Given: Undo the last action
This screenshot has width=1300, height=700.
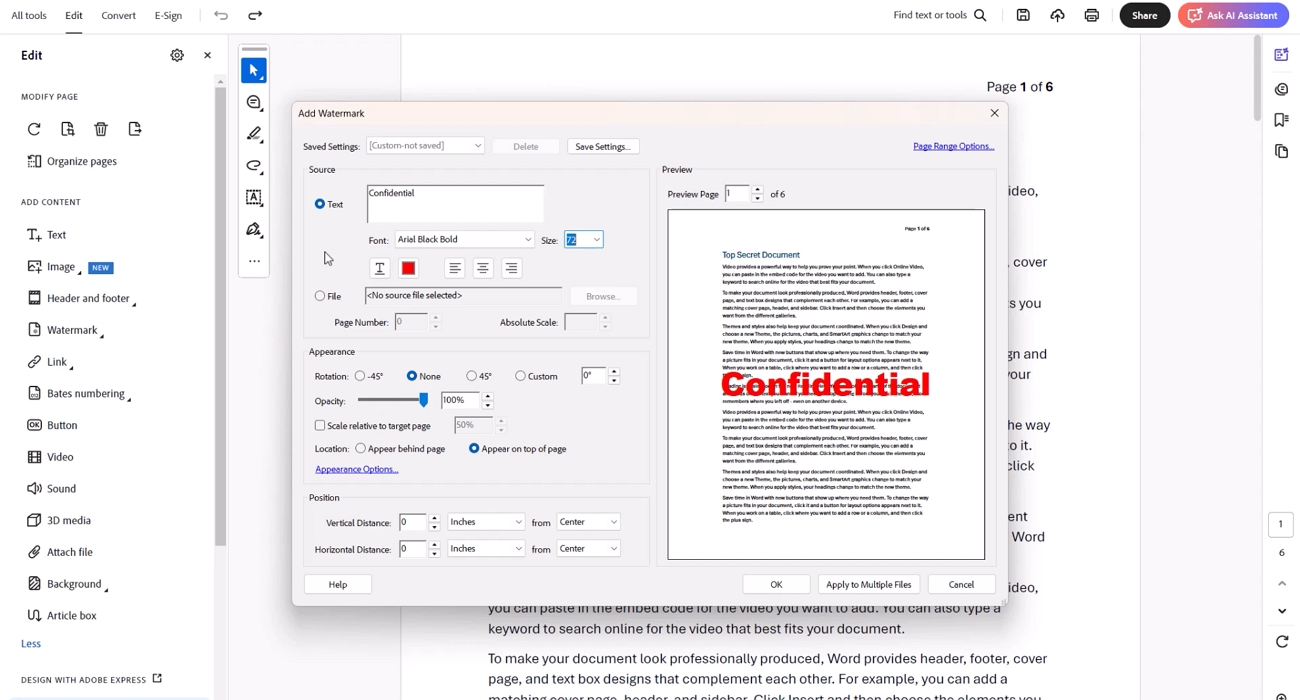Looking at the screenshot, I should [x=221, y=15].
